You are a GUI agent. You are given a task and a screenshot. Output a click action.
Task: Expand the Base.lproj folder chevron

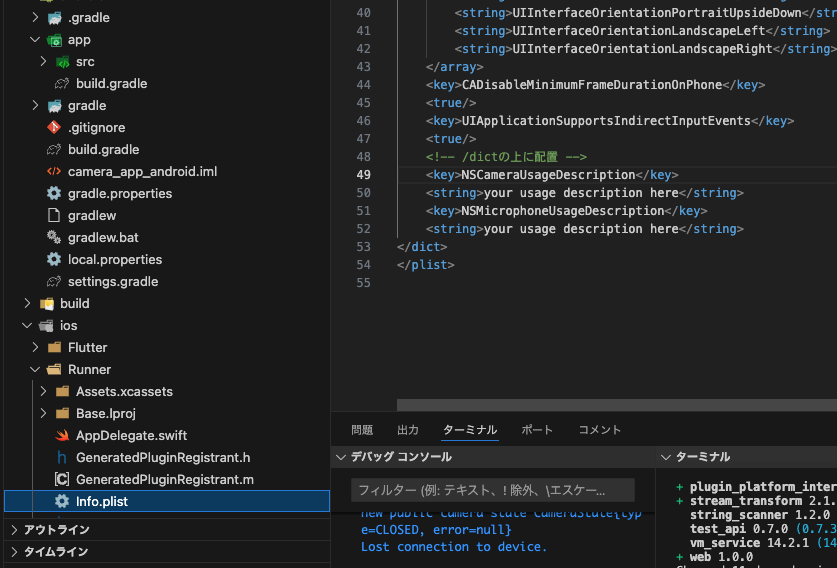(43, 413)
